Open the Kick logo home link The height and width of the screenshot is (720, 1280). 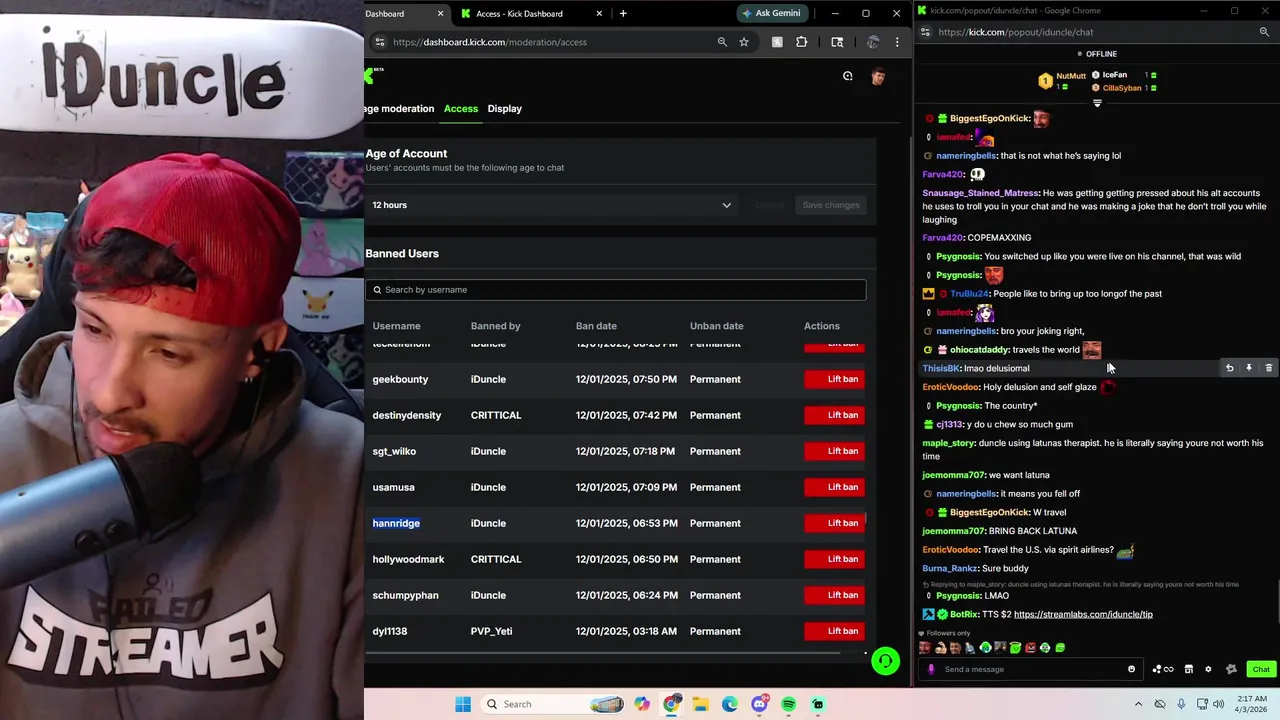click(x=369, y=76)
